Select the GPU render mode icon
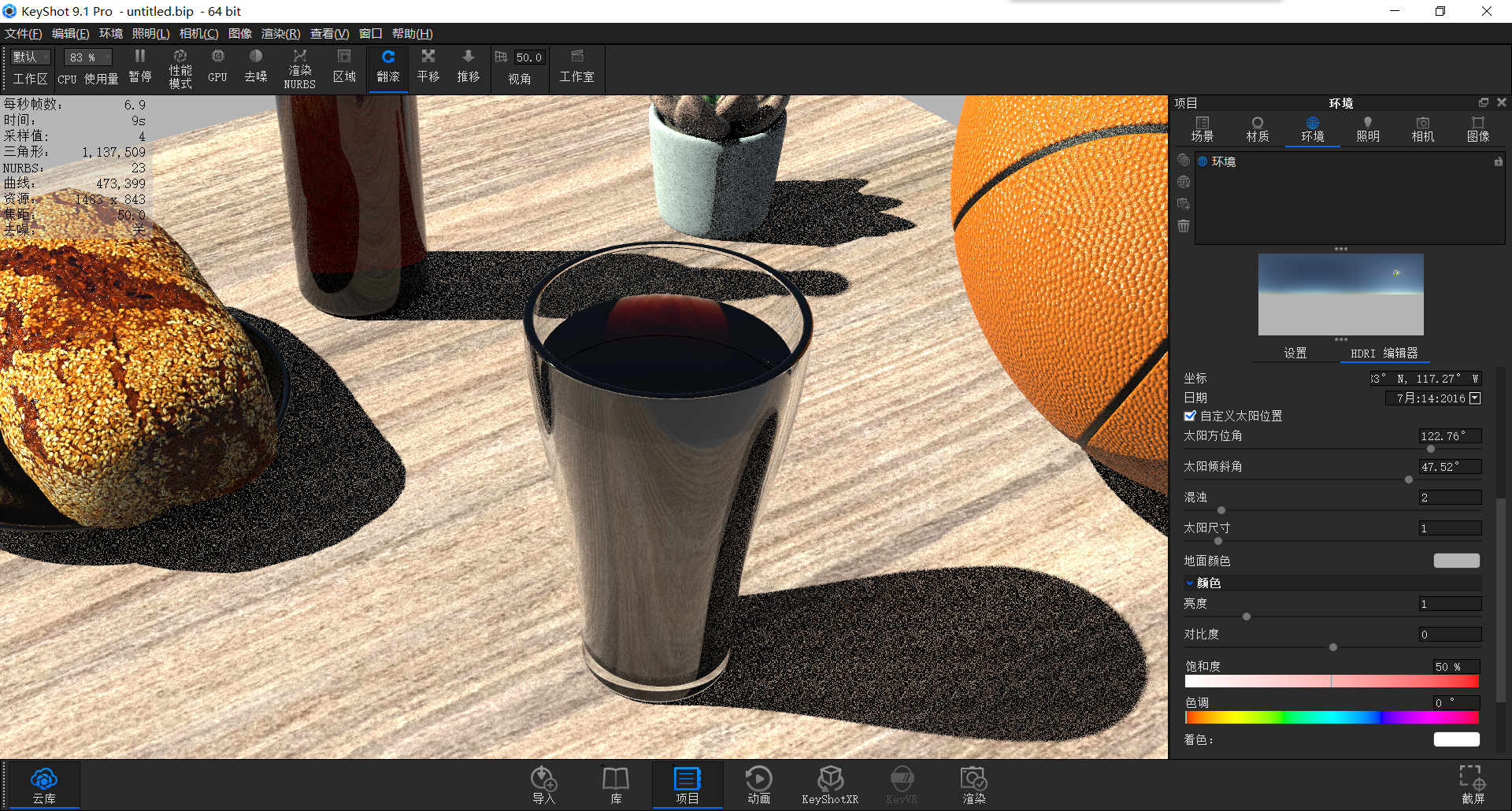 [x=217, y=67]
